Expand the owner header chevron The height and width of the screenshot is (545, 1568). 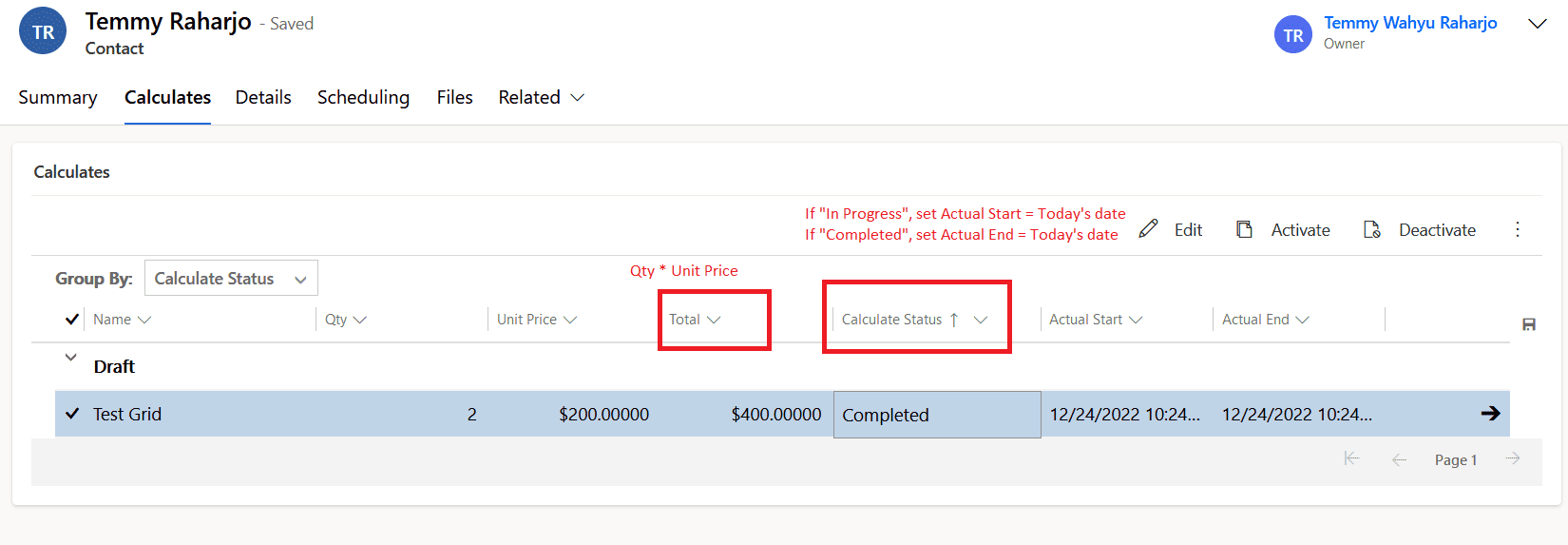1537,24
